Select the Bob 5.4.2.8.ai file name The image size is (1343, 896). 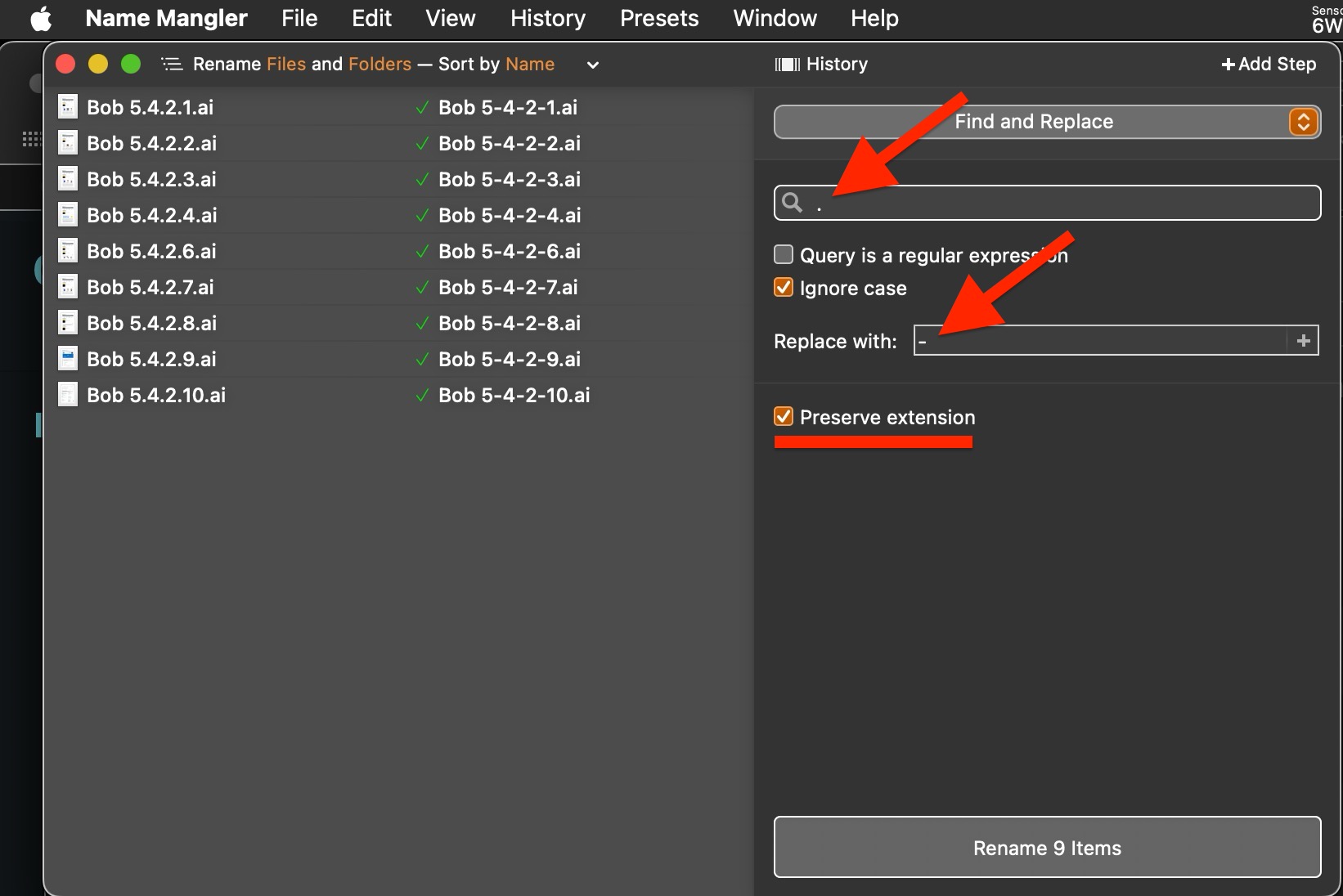(x=152, y=323)
